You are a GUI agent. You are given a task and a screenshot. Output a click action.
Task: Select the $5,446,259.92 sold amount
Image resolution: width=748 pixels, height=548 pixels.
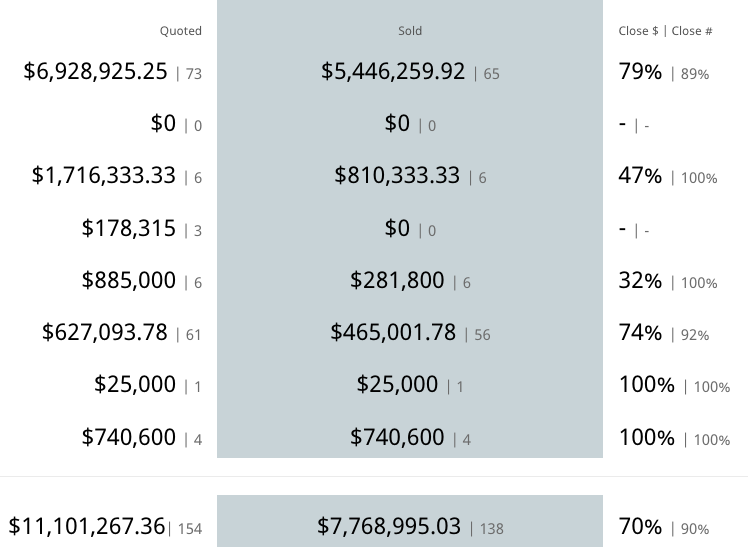[393, 72]
